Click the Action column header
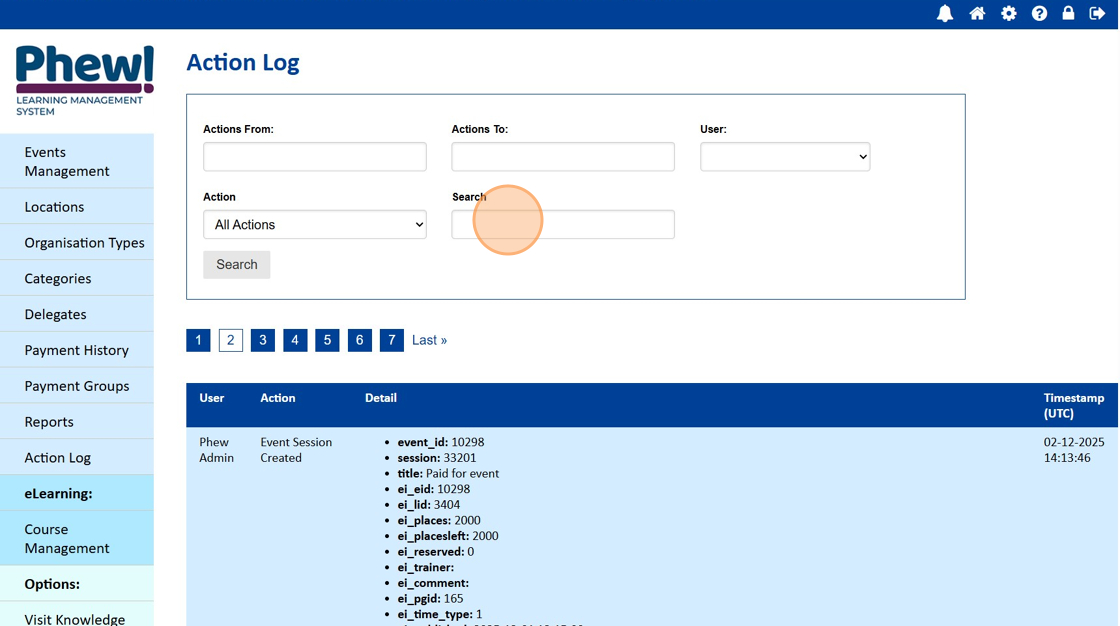The width and height of the screenshot is (1120, 626). 277,398
